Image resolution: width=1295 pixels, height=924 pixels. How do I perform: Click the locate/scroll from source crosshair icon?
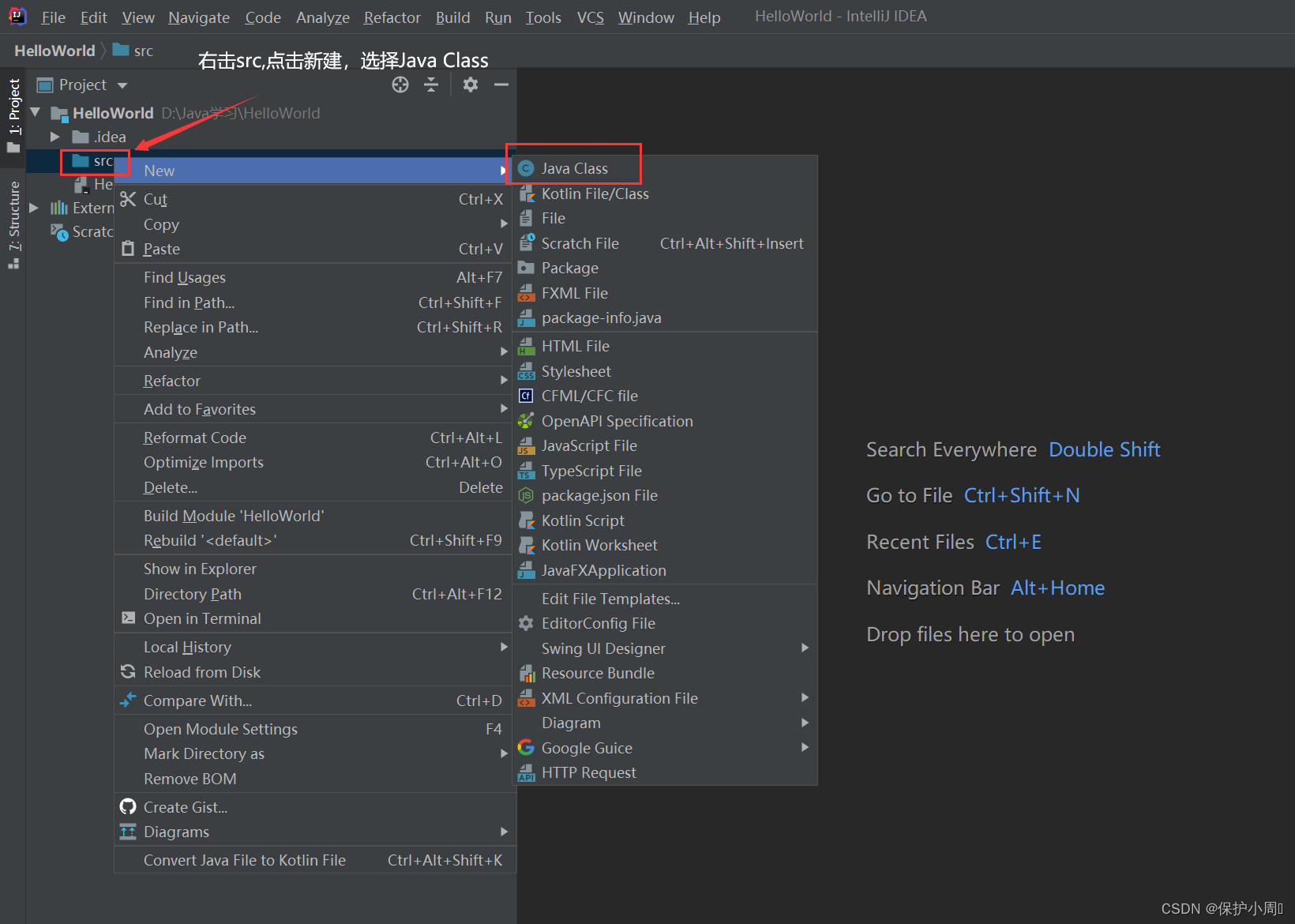[x=400, y=85]
